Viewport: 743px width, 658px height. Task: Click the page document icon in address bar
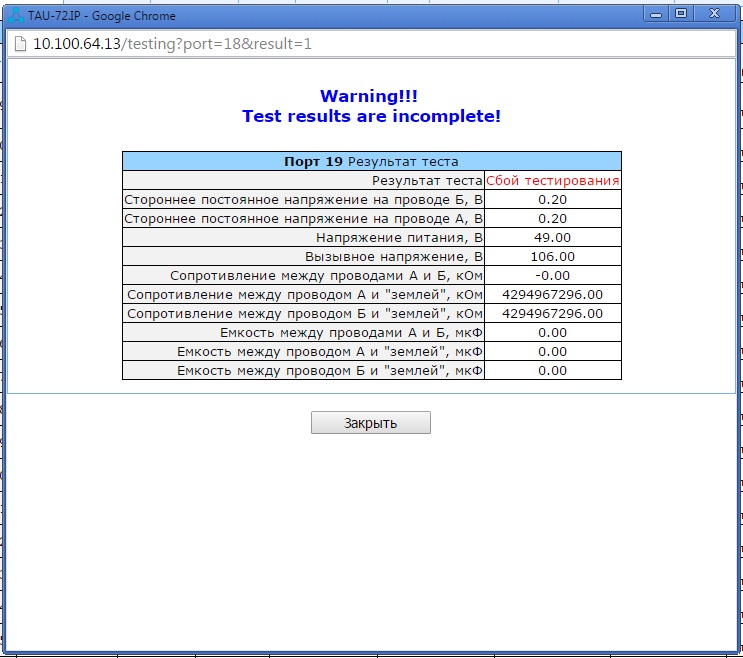pyautogui.click(x=20, y=44)
